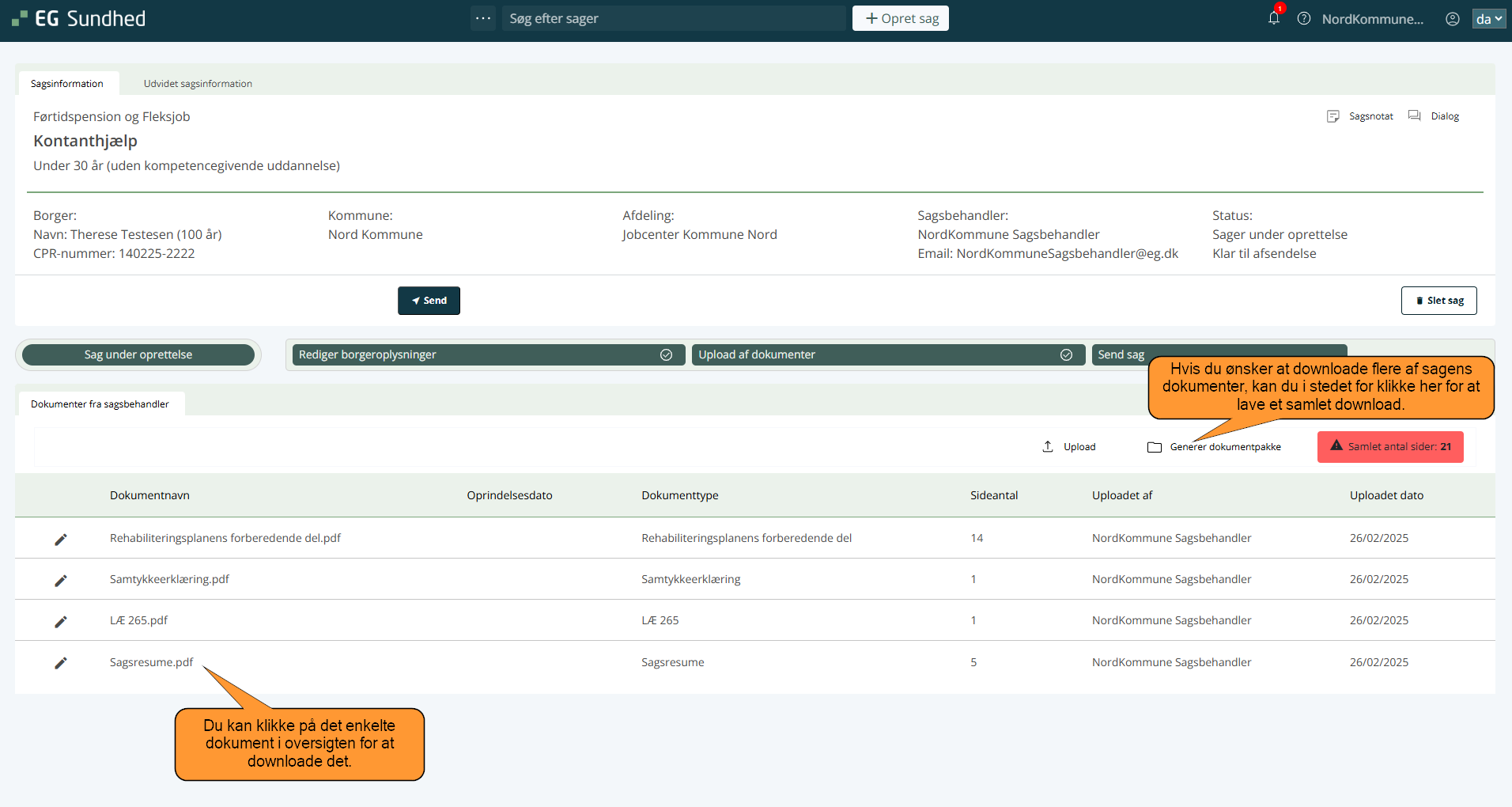Open the Sagsnotat note icon
This screenshot has height=807, width=1512.
[x=1333, y=116]
